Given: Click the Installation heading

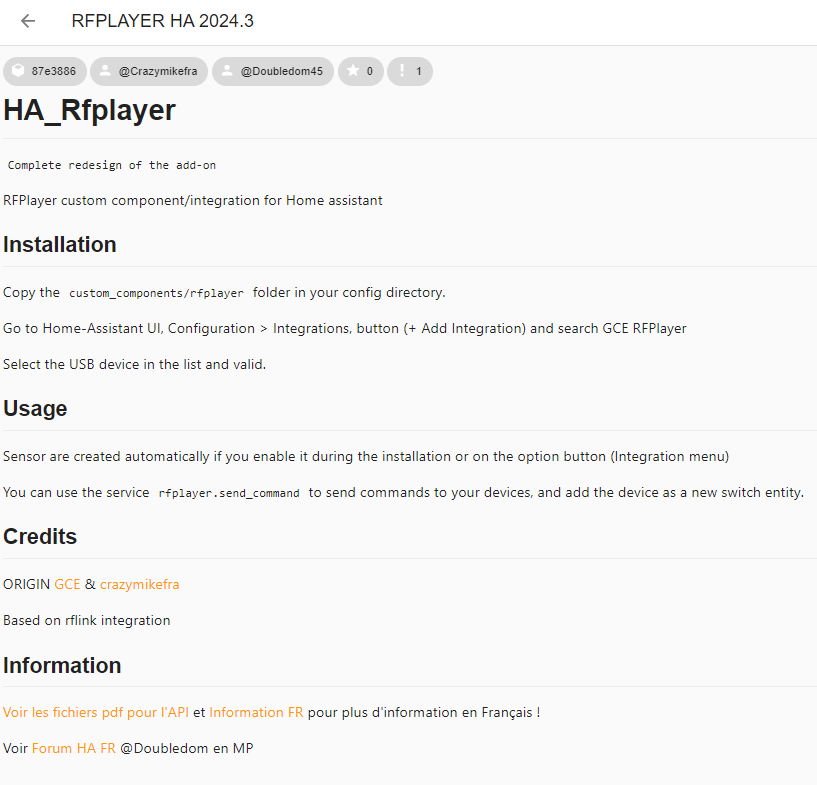Looking at the screenshot, I should tap(60, 245).
